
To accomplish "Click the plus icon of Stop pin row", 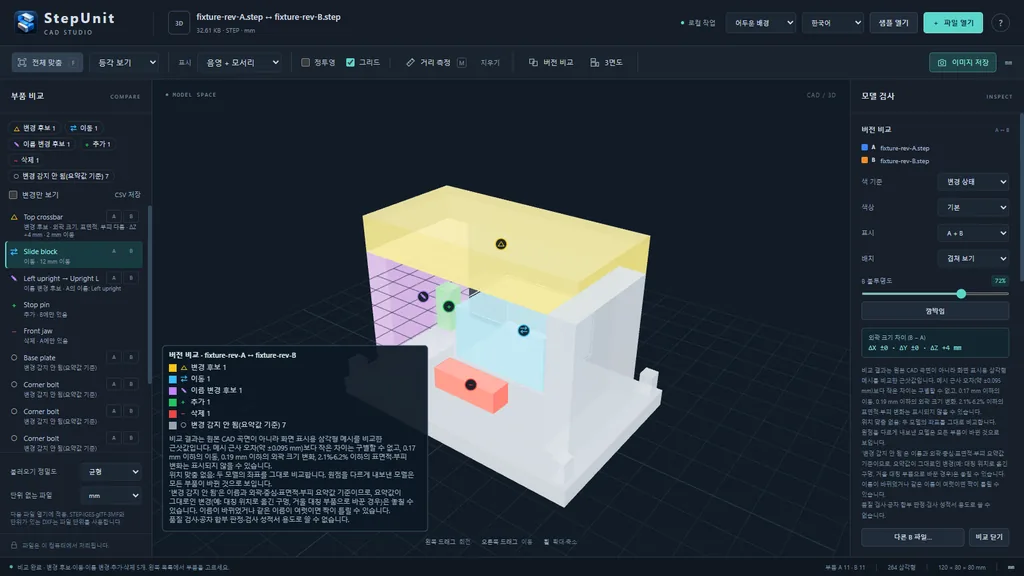I will coord(14,305).
